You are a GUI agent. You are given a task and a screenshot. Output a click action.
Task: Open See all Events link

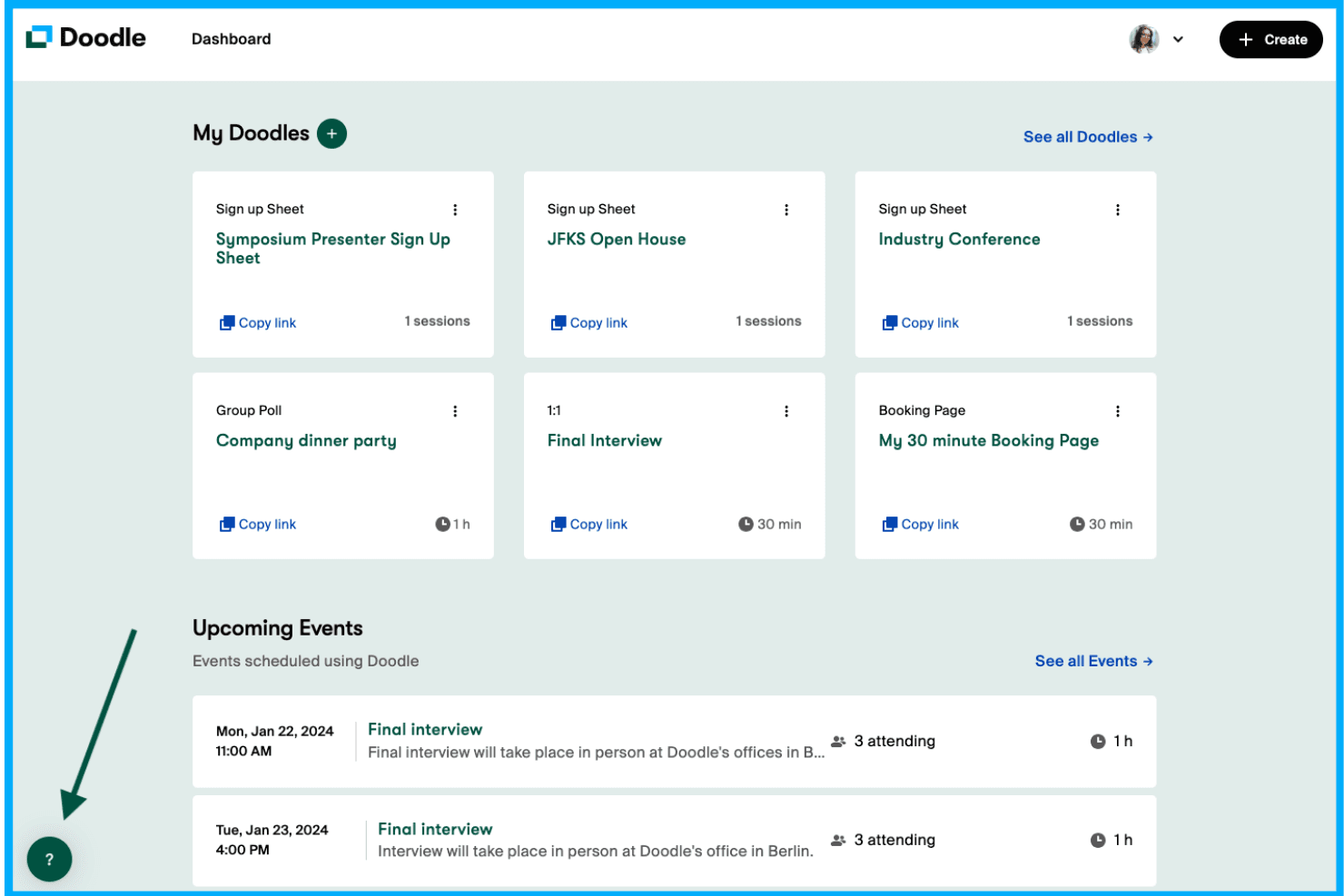click(x=1093, y=661)
